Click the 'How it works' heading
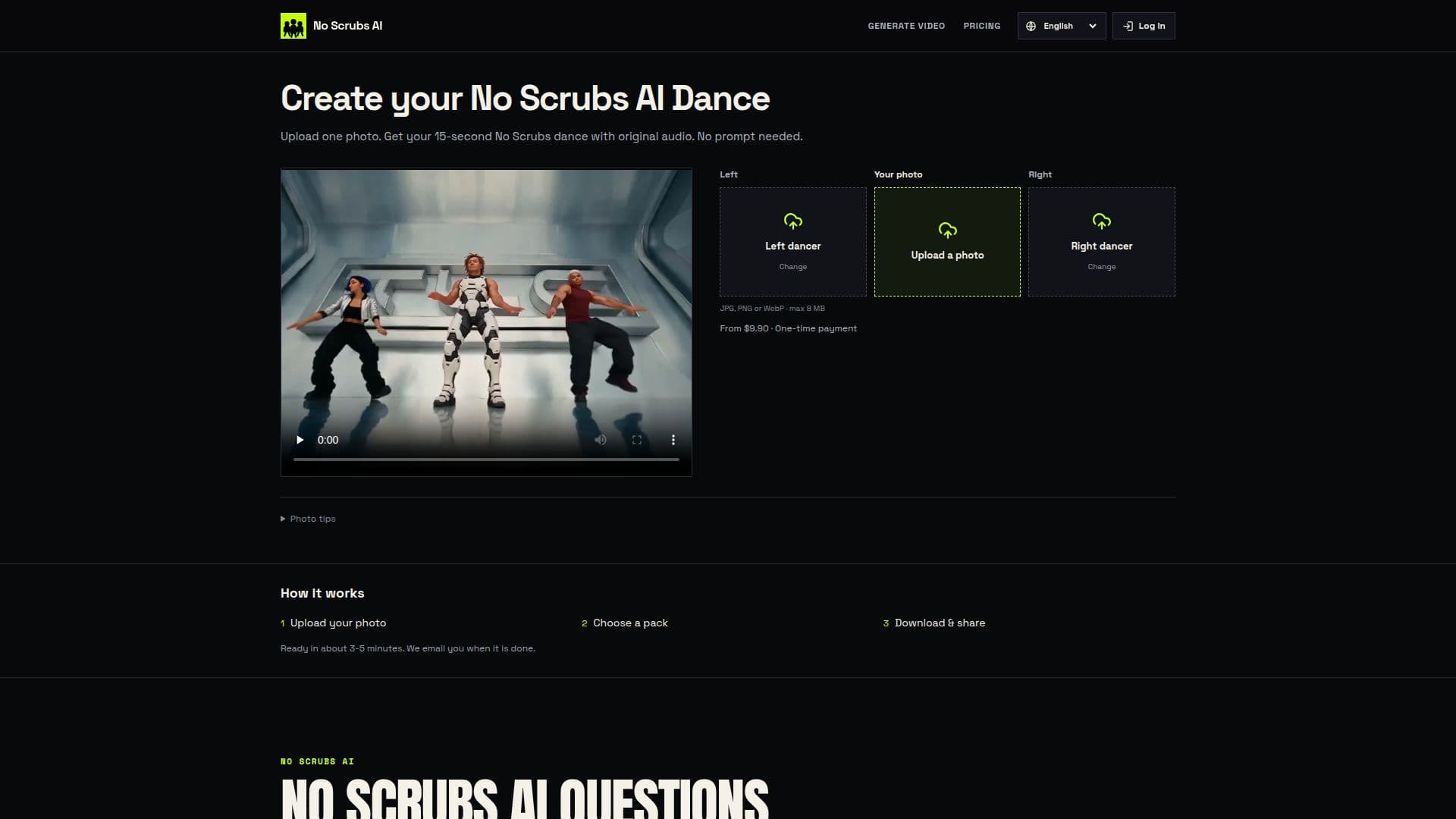 pyautogui.click(x=322, y=593)
